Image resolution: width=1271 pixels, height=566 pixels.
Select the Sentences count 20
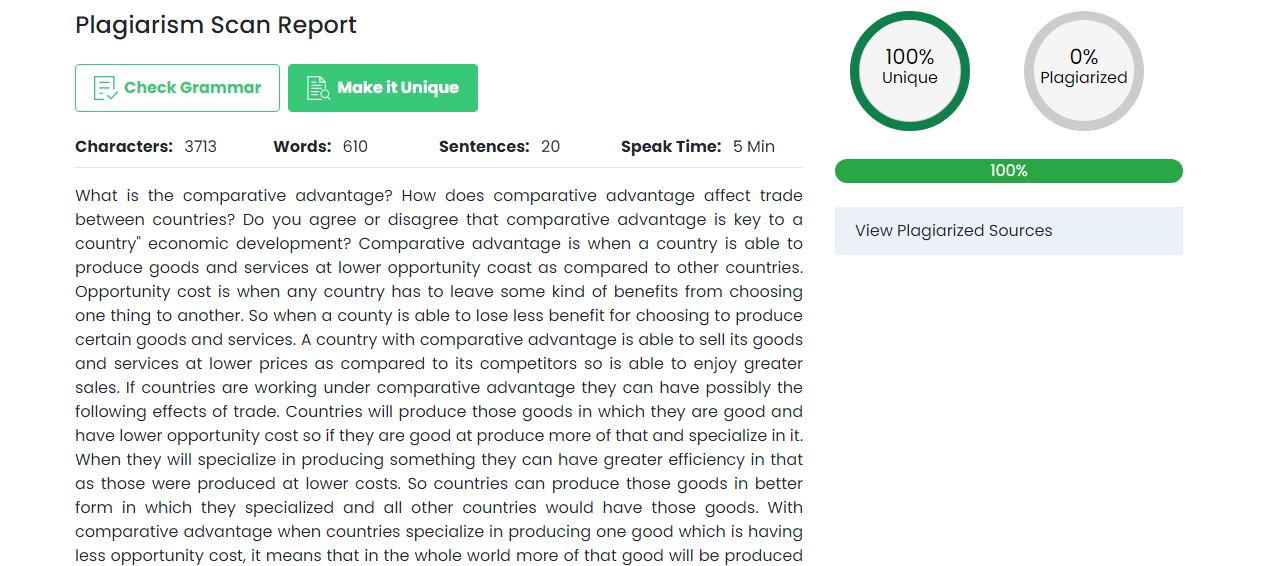pos(550,147)
